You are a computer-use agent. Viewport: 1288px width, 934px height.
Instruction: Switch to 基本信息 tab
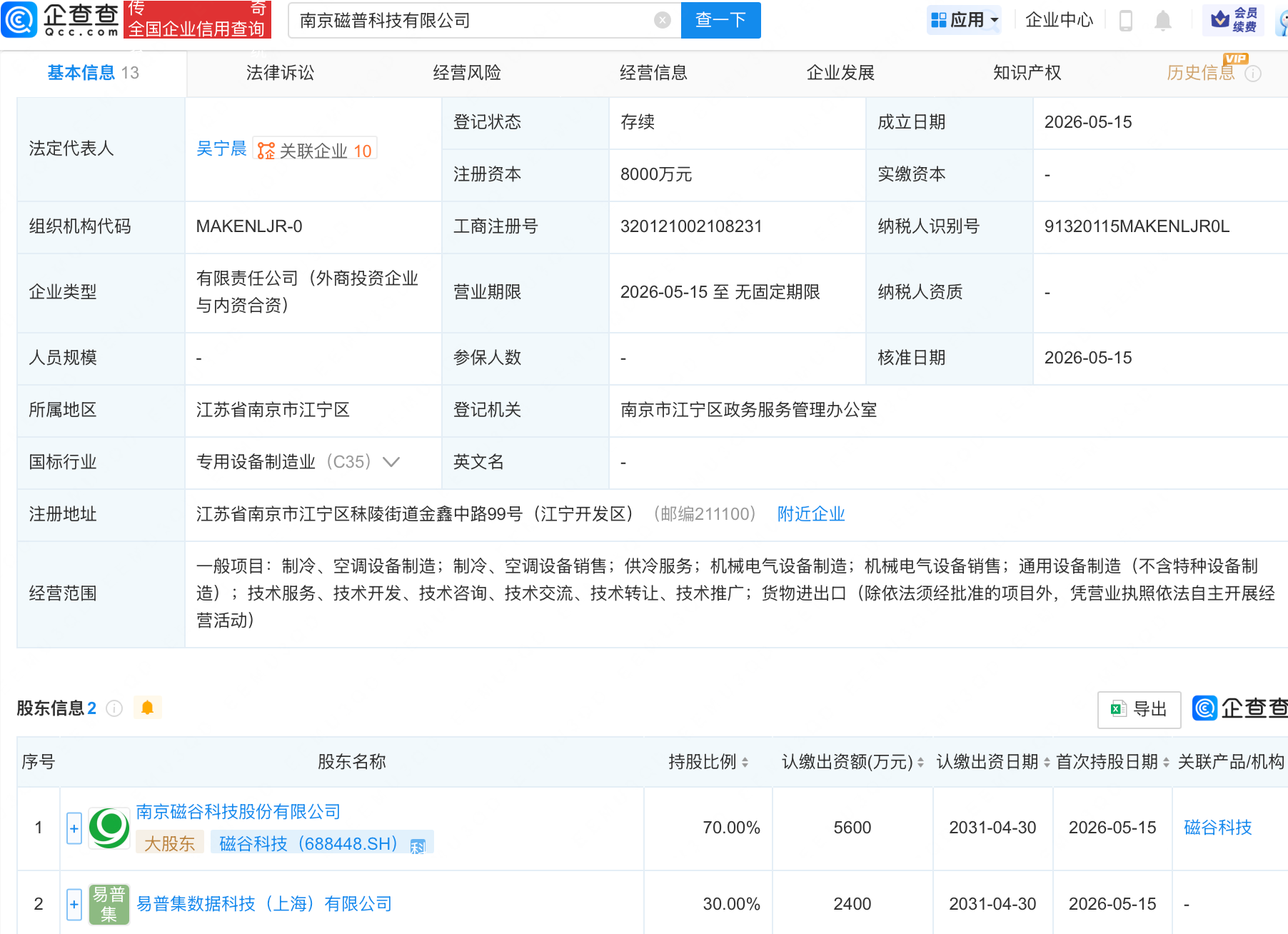93,73
